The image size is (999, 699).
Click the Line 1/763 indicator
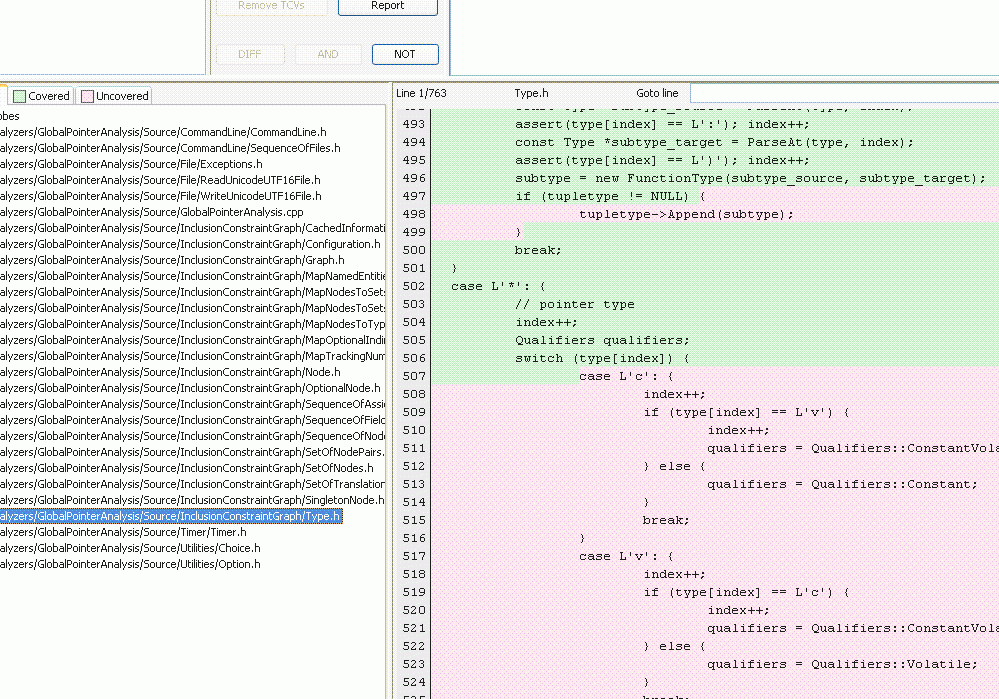point(420,92)
